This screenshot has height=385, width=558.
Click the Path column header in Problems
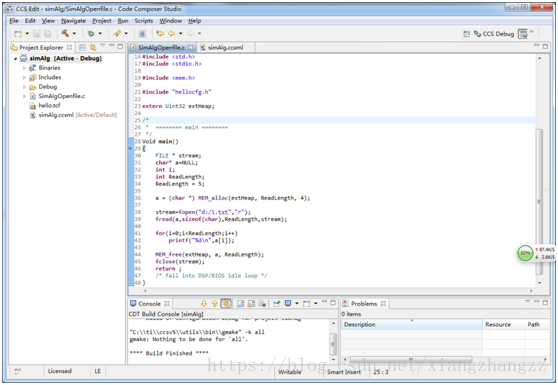[x=537, y=325]
